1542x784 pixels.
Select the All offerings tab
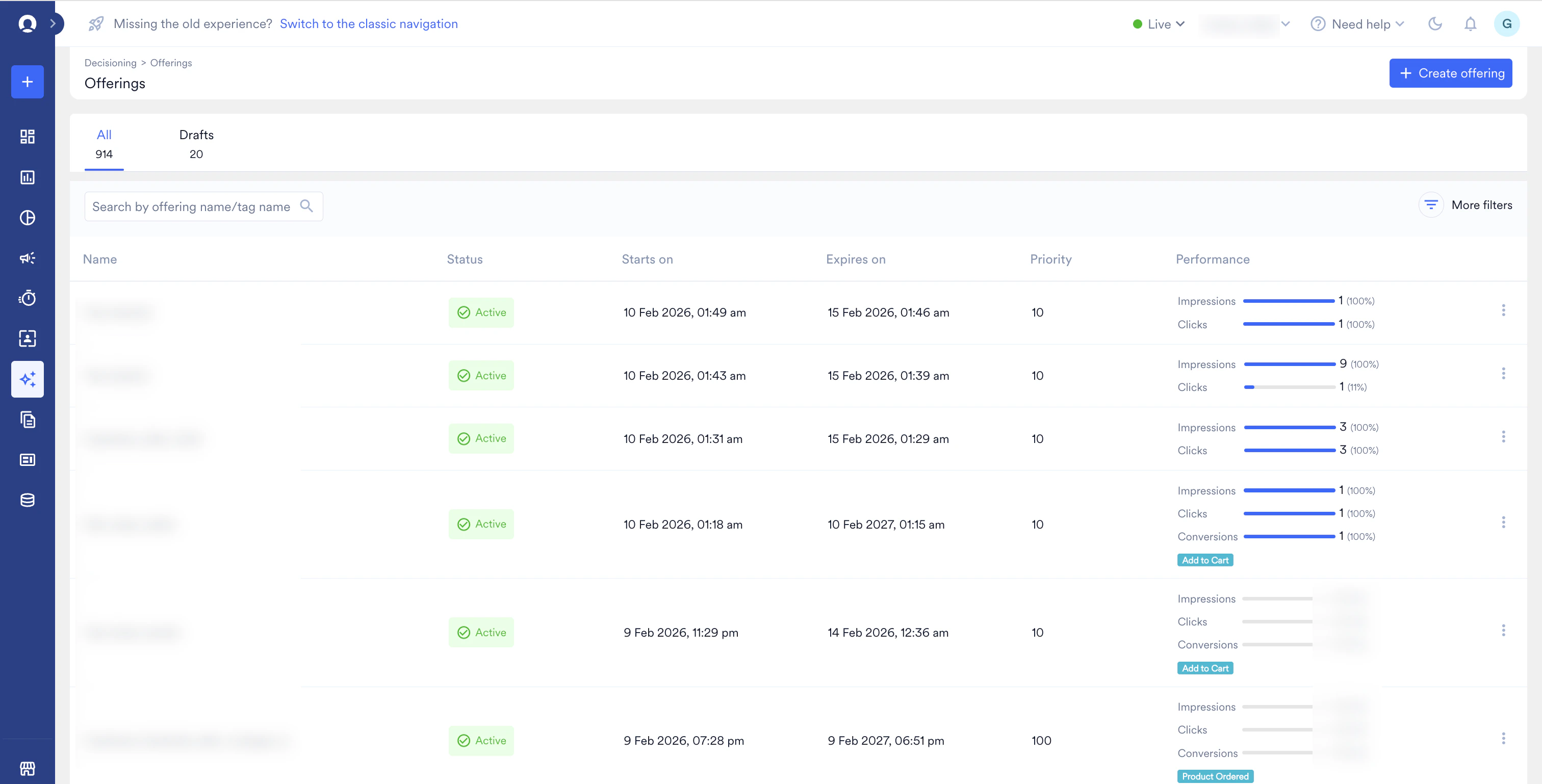(x=104, y=144)
